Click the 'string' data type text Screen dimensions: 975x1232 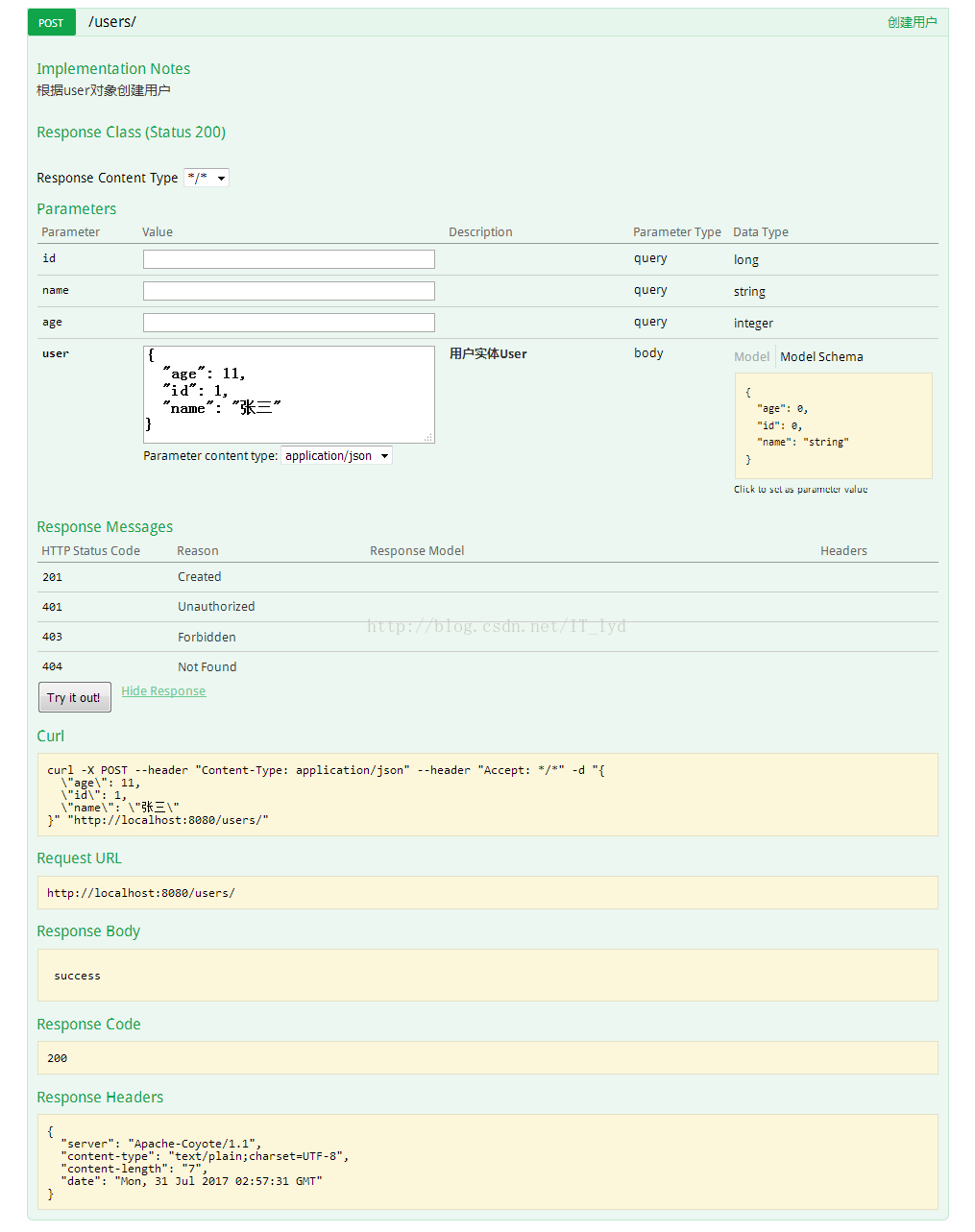pyautogui.click(x=749, y=292)
